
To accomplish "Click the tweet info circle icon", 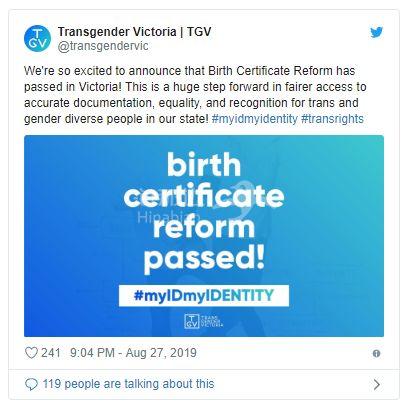I will (376, 354).
